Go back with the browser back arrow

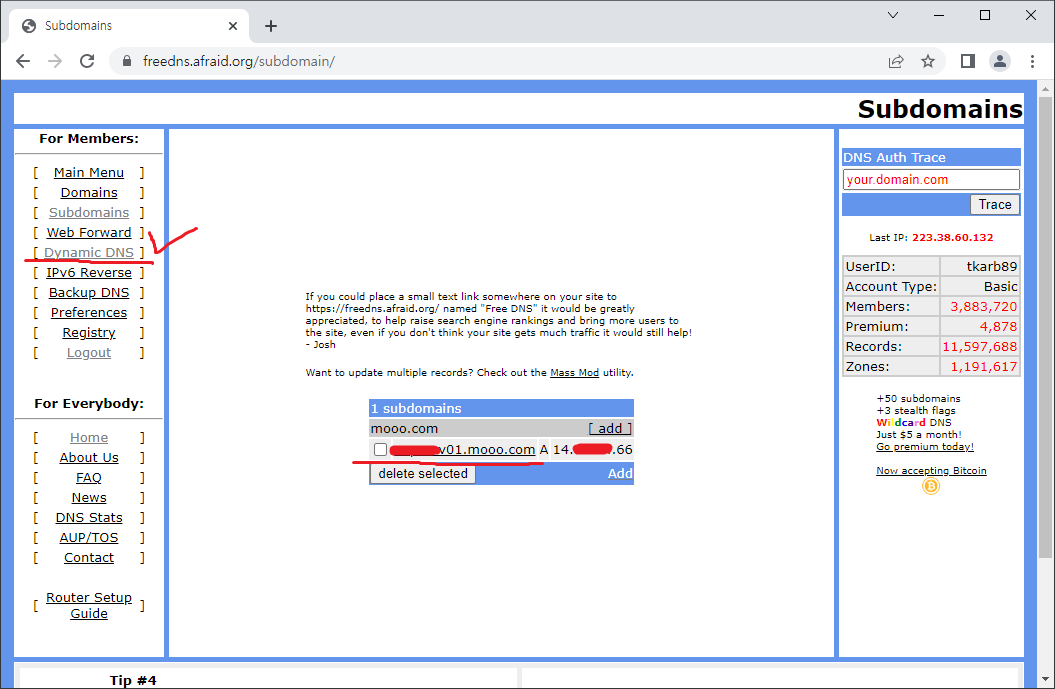click(23, 61)
